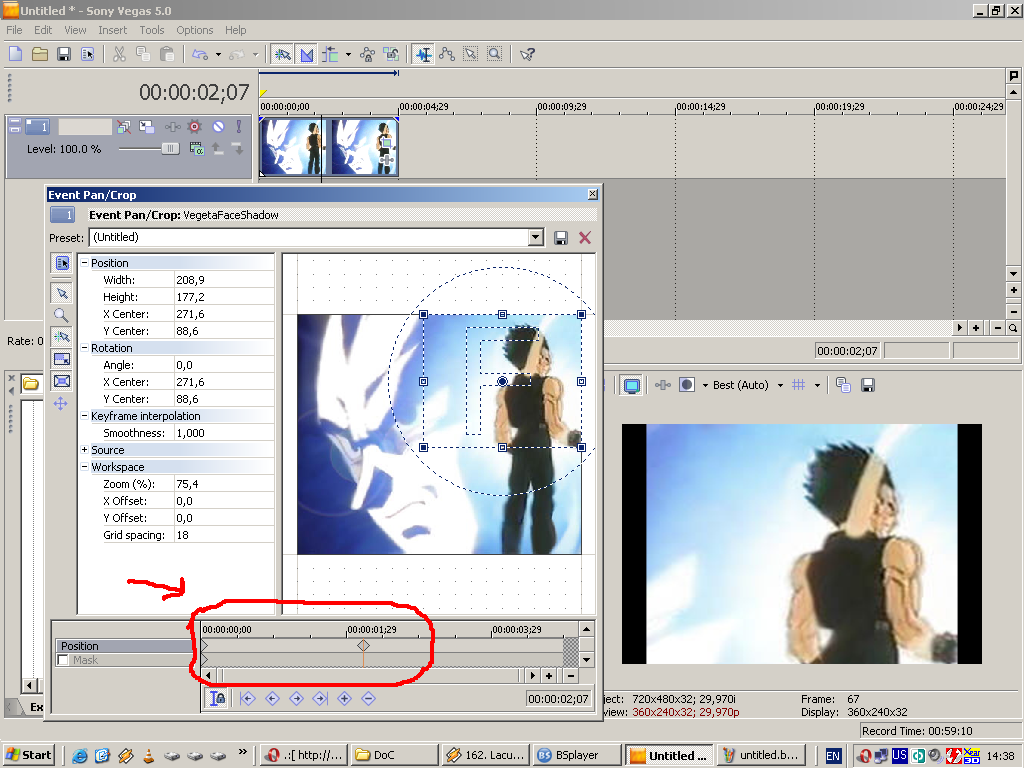Toggle the track solo exclamation icon

[x=239, y=127]
